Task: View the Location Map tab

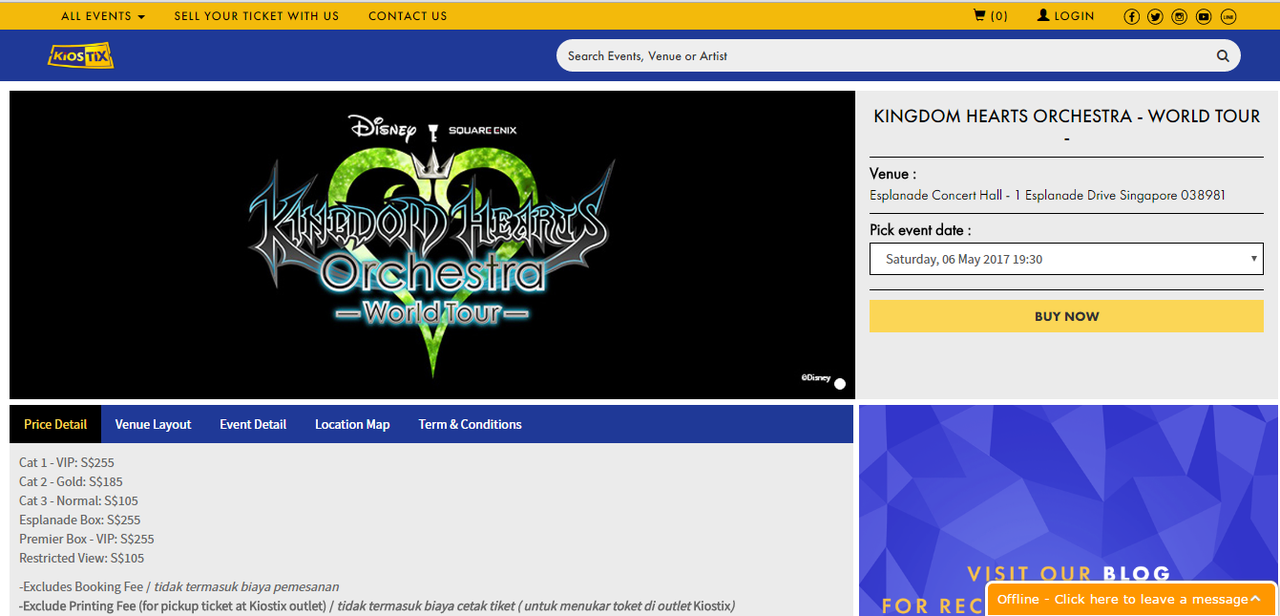Action: point(352,424)
